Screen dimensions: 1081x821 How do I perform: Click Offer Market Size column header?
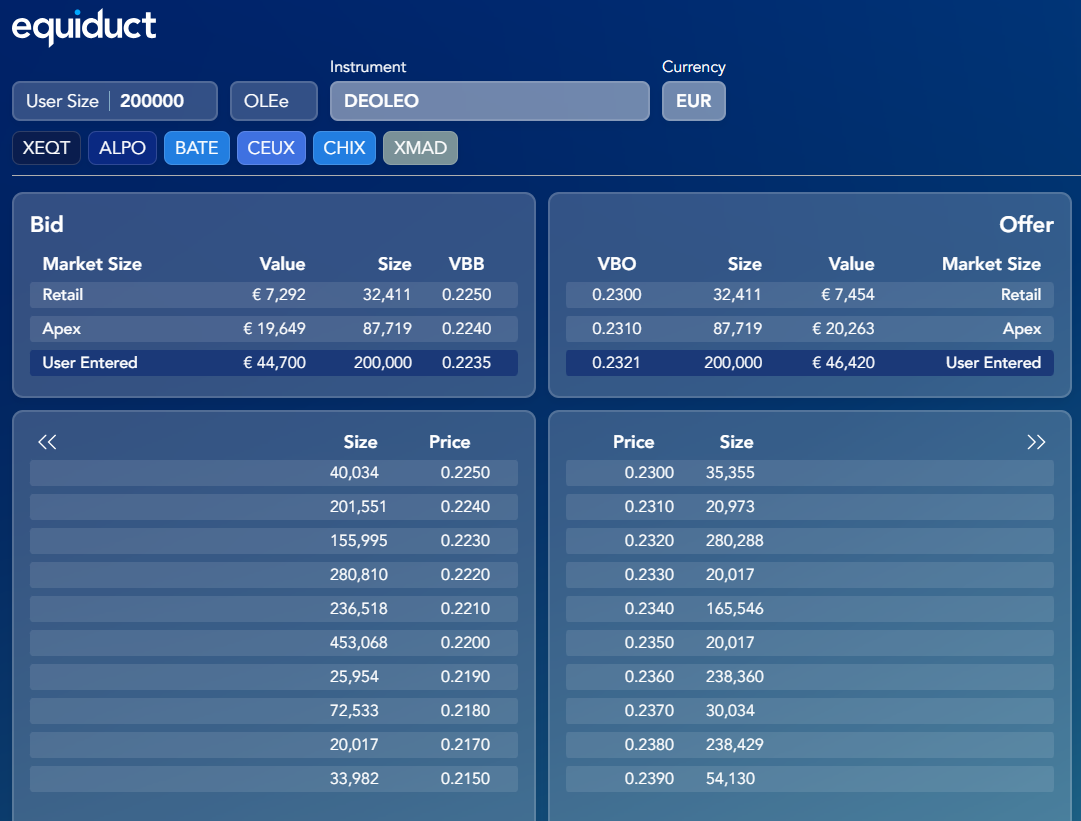pyautogui.click(x=991, y=264)
